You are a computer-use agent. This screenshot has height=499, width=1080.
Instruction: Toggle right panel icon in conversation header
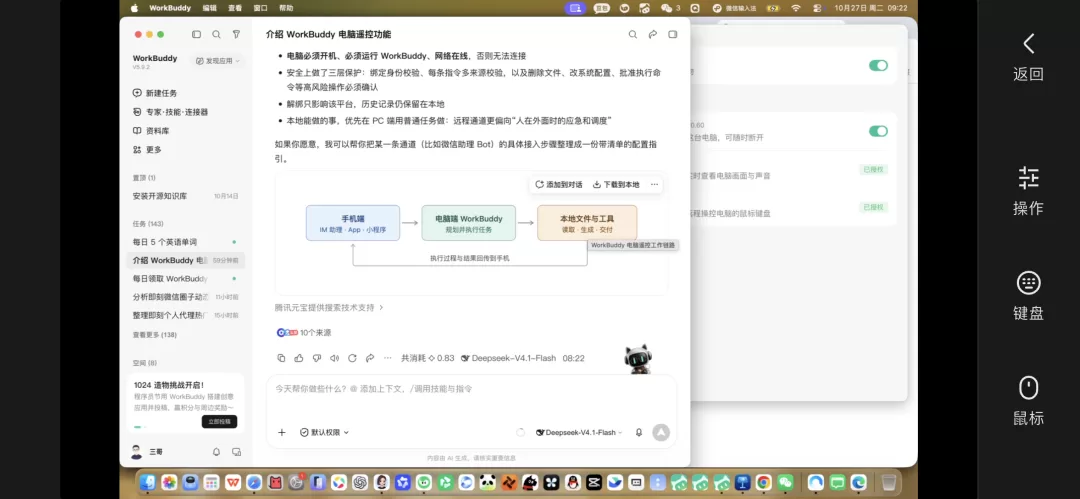coord(673,34)
